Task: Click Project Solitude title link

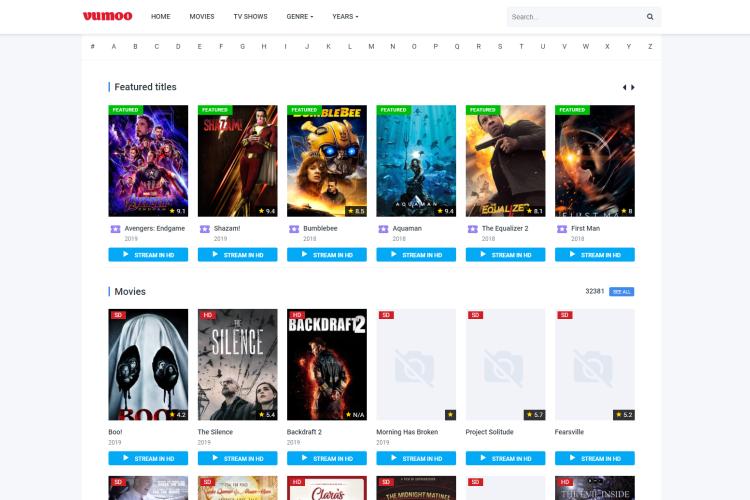Action: tap(489, 432)
